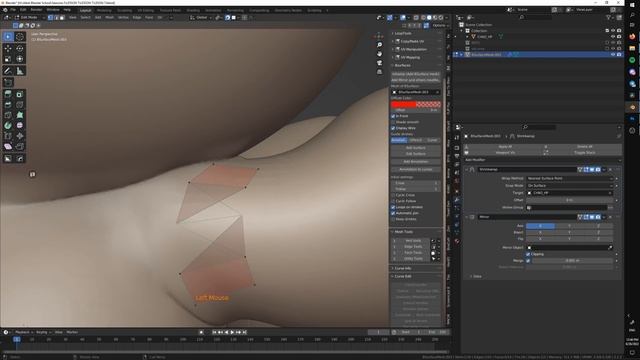The width and height of the screenshot is (640, 360).
Task: Open the Edit menu in top bar
Action: pyautogui.click(x=23, y=9)
